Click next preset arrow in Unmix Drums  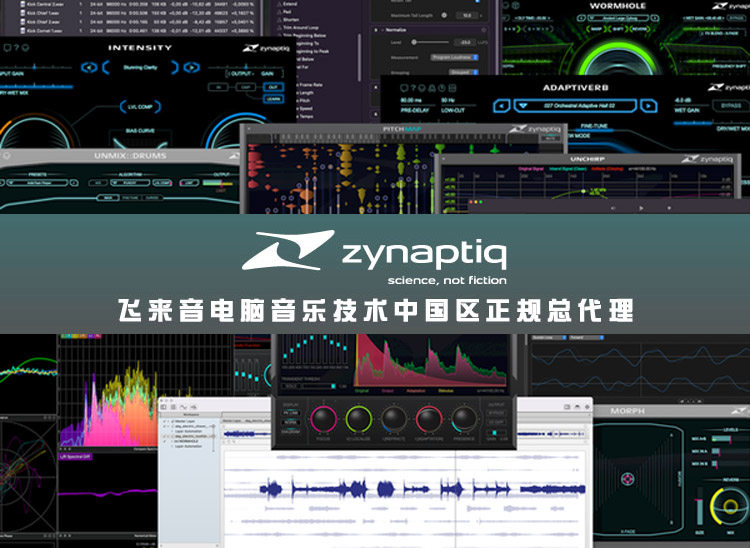point(74,183)
